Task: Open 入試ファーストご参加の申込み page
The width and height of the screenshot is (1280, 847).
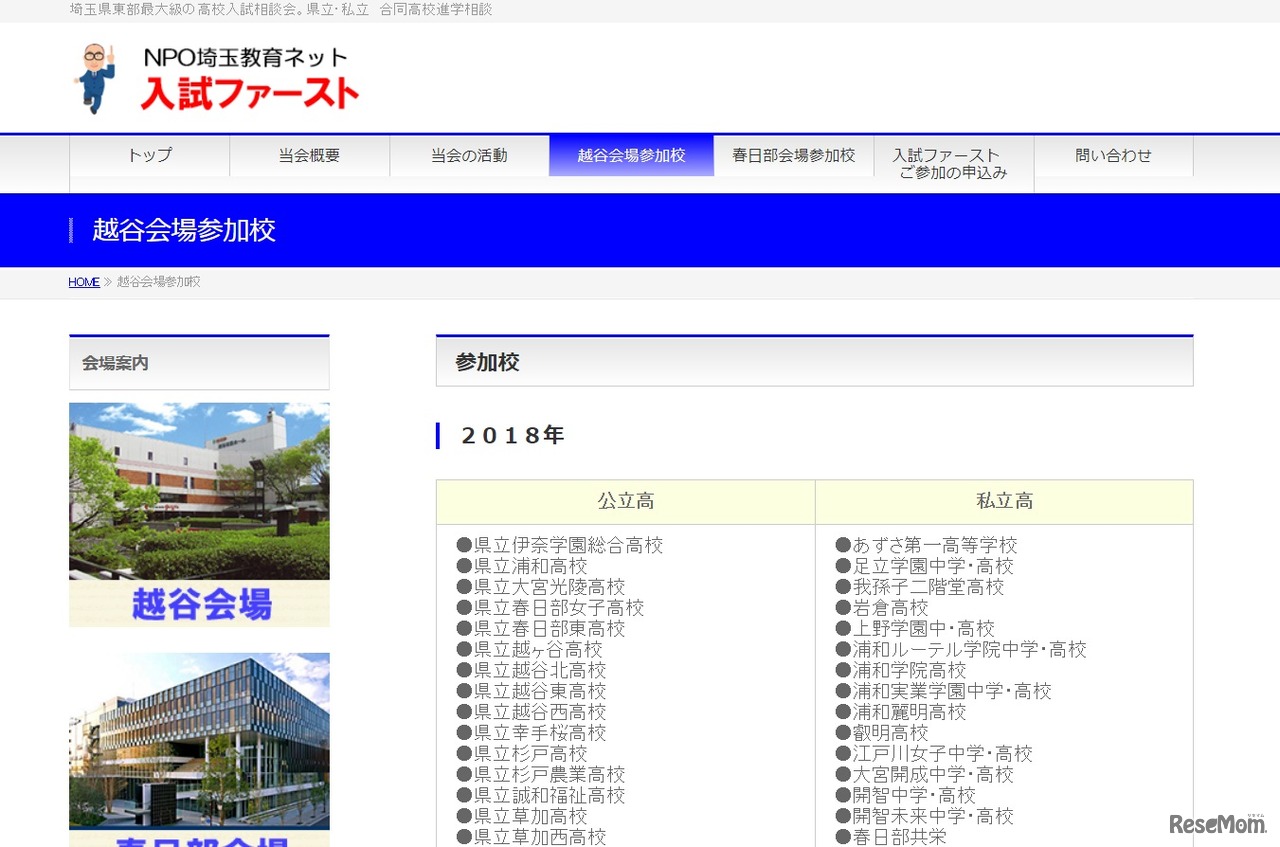Action: click(953, 164)
